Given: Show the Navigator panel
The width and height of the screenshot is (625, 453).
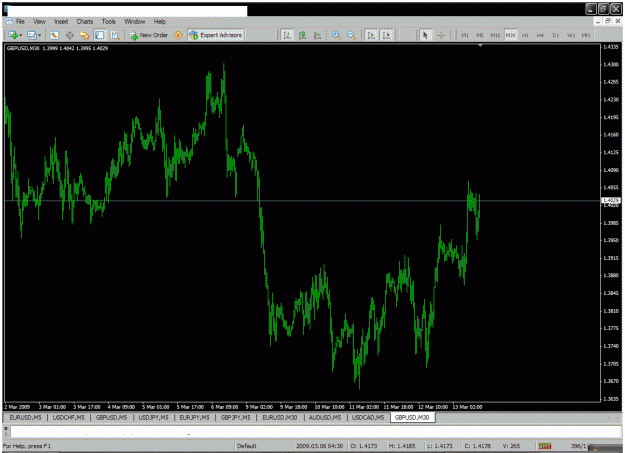Looking at the screenshot, I should [x=85, y=35].
